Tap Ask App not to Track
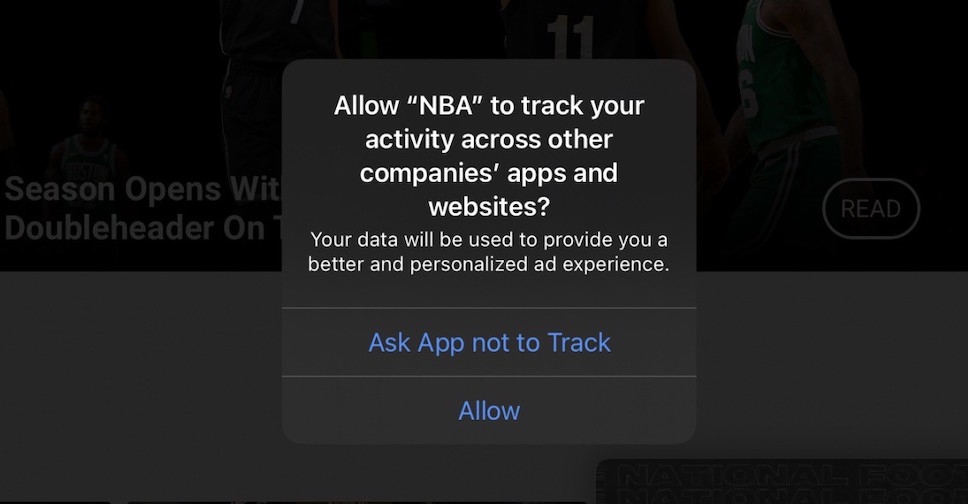Image resolution: width=968 pixels, height=504 pixels. coord(489,343)
